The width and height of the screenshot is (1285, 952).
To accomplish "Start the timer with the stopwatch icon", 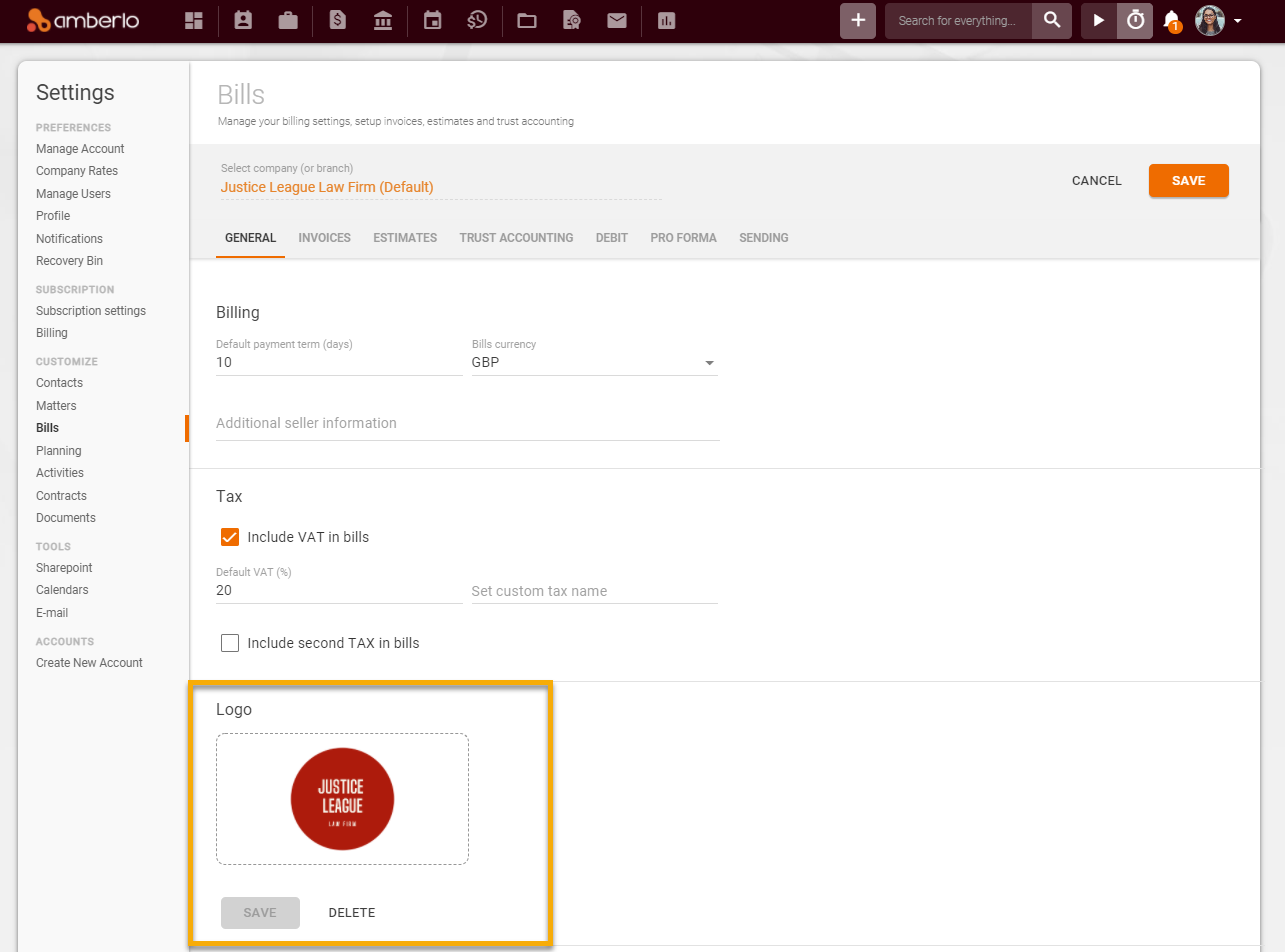I will (x=1135, y=20).
